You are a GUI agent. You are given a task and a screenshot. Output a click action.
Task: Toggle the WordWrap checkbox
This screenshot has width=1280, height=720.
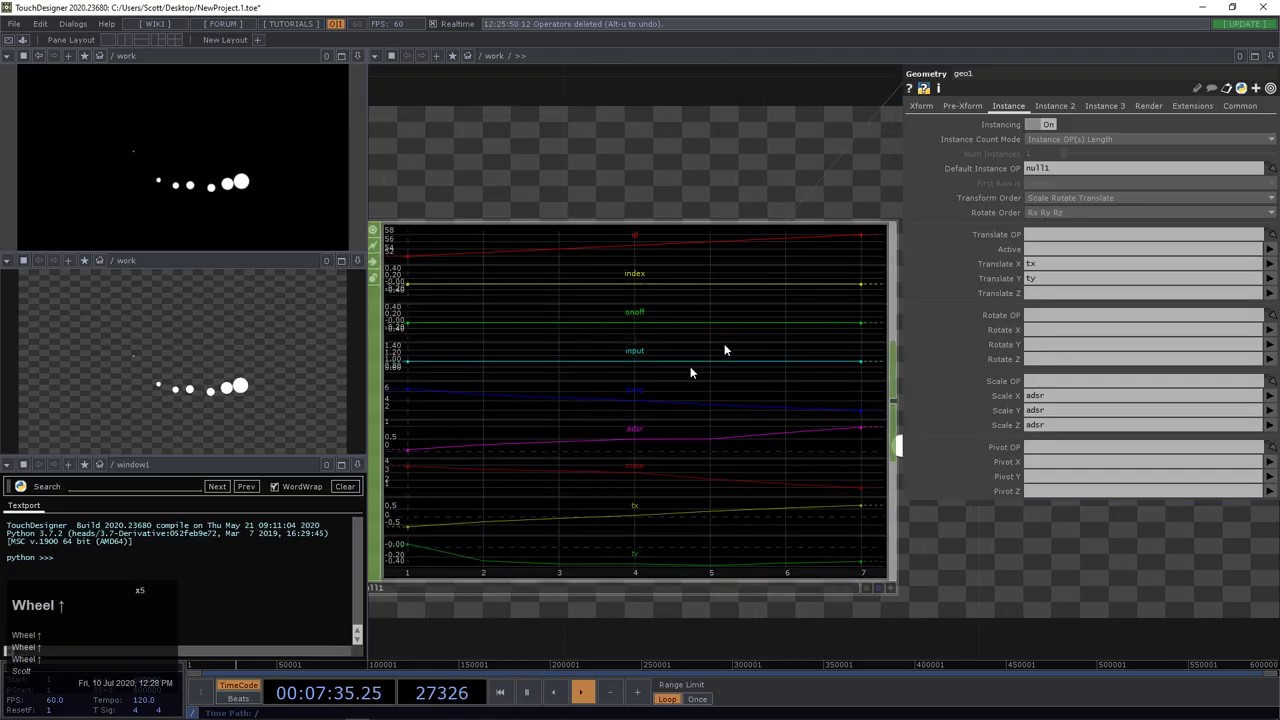pyautogui.click(x=274, y=487)
